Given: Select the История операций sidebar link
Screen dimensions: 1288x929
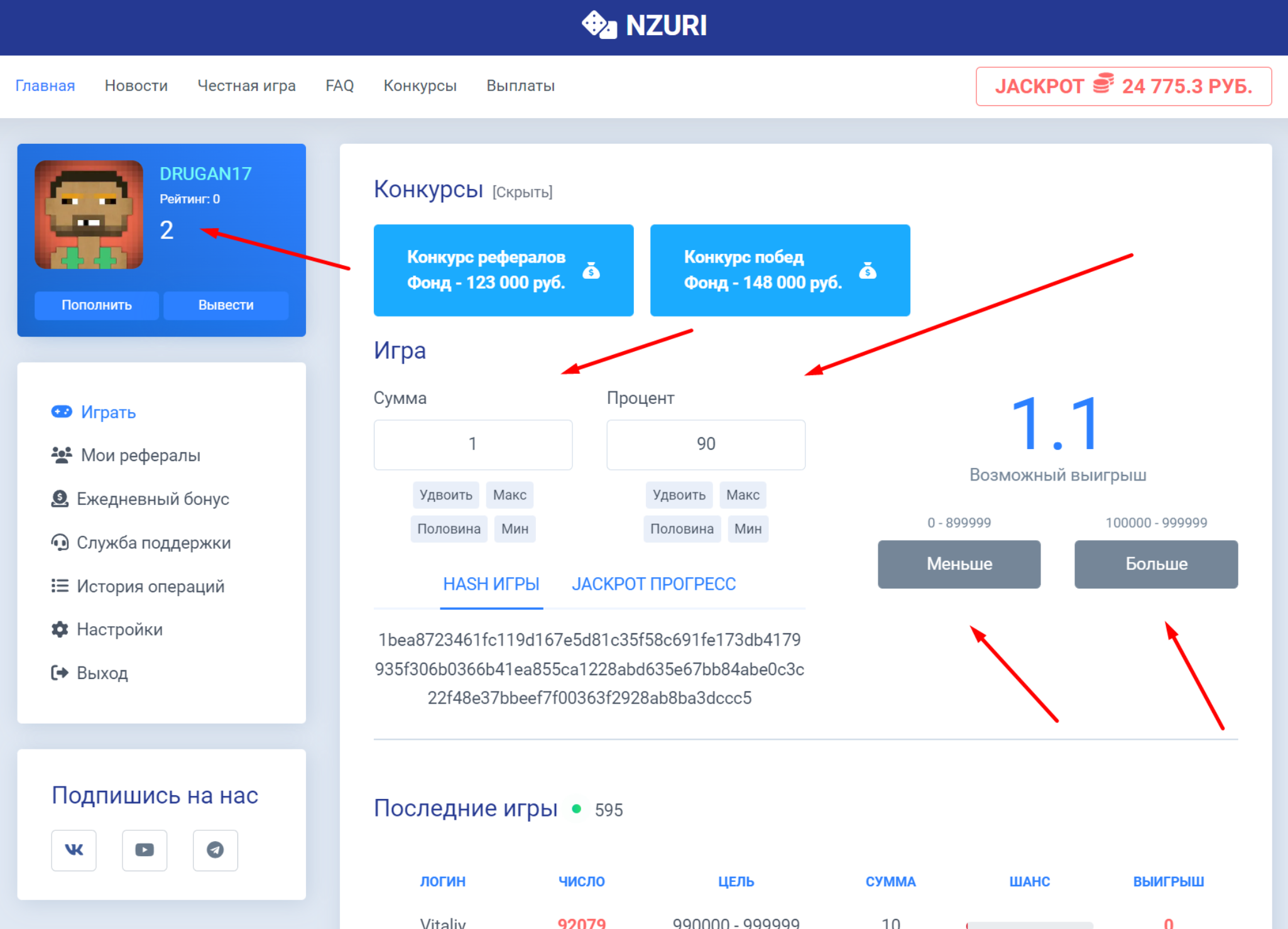Looking at the screenshot, I should point(138,586).
